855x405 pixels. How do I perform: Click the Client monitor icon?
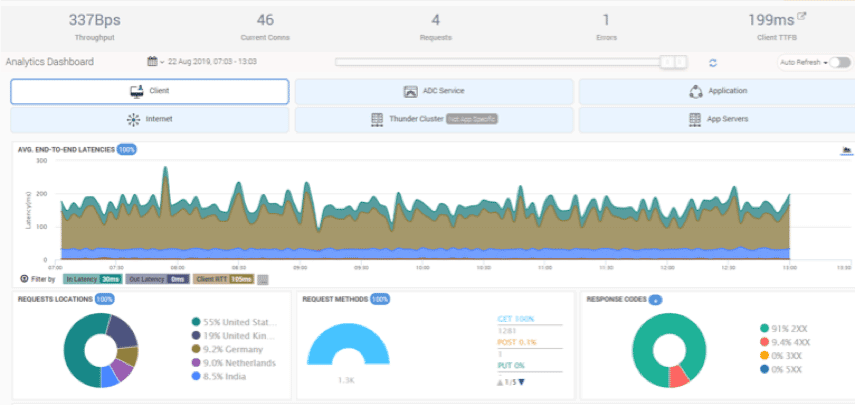[x=136, y=92]
